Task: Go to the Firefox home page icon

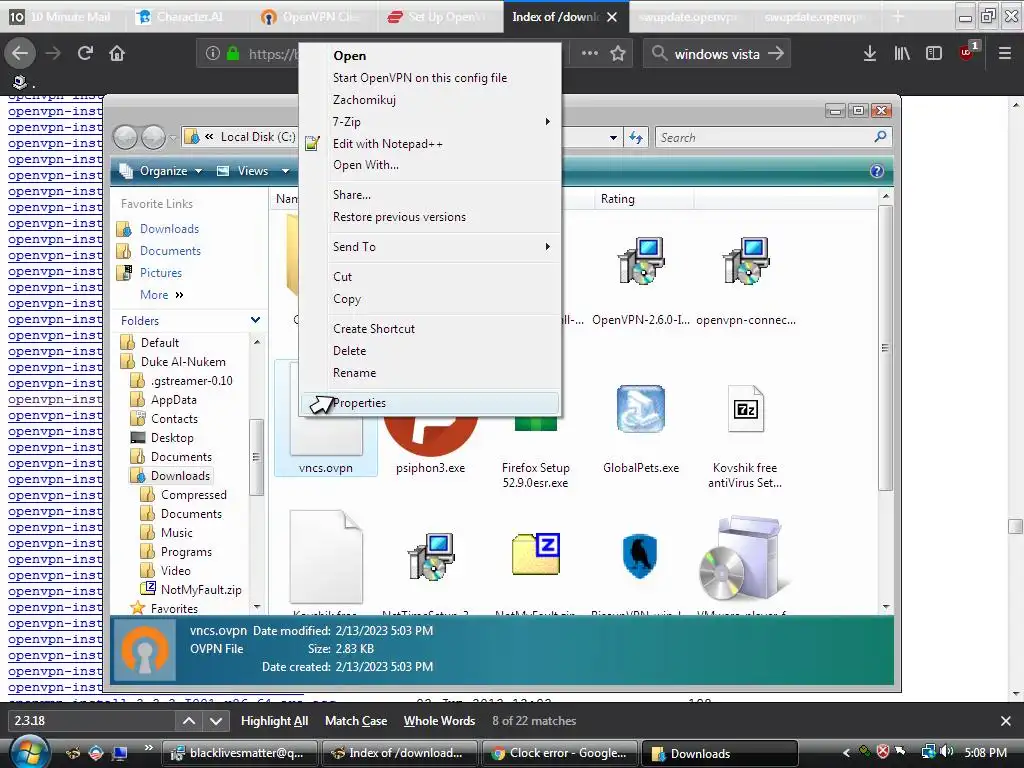Action: (x=117, y=54)
